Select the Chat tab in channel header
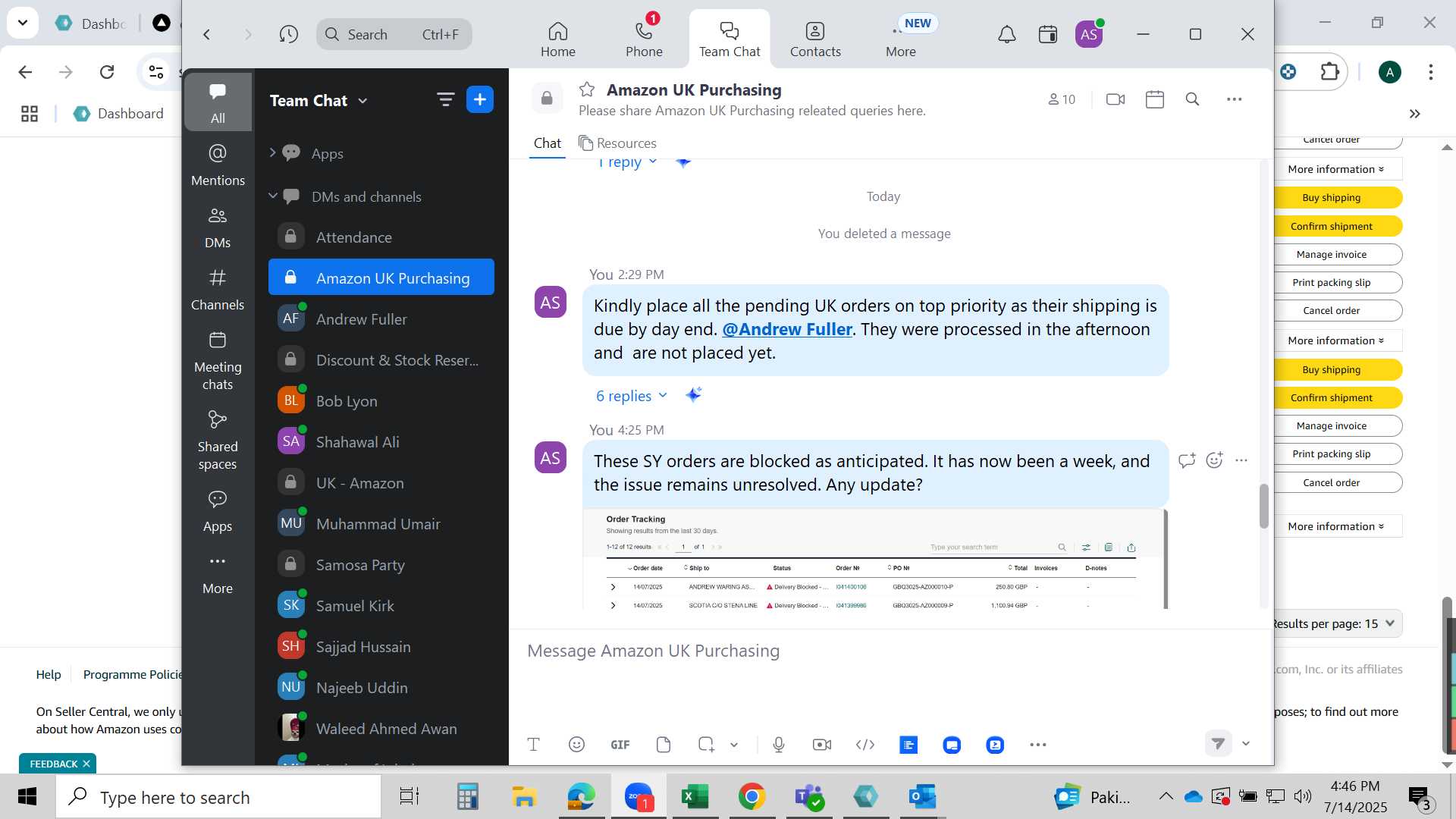The image size is (1456, 819). tap(547, 143)
